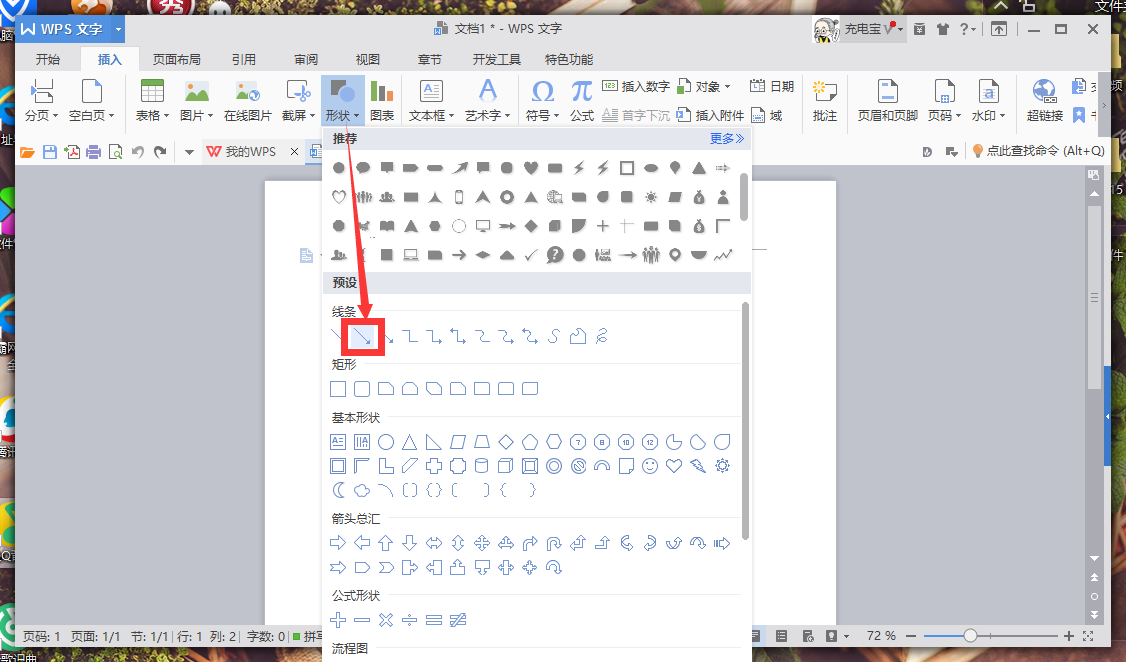Open the 超链接 hyperlink tool
The width and height of the screenshot is (1126, 662).
point(1045,101)
